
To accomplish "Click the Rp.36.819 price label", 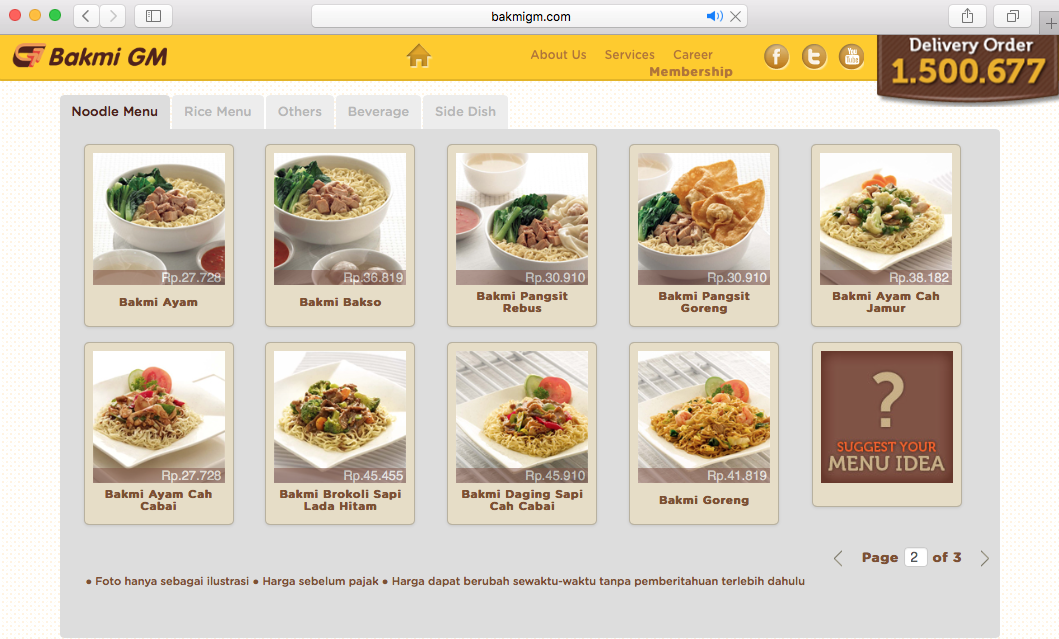I will 373,278.
